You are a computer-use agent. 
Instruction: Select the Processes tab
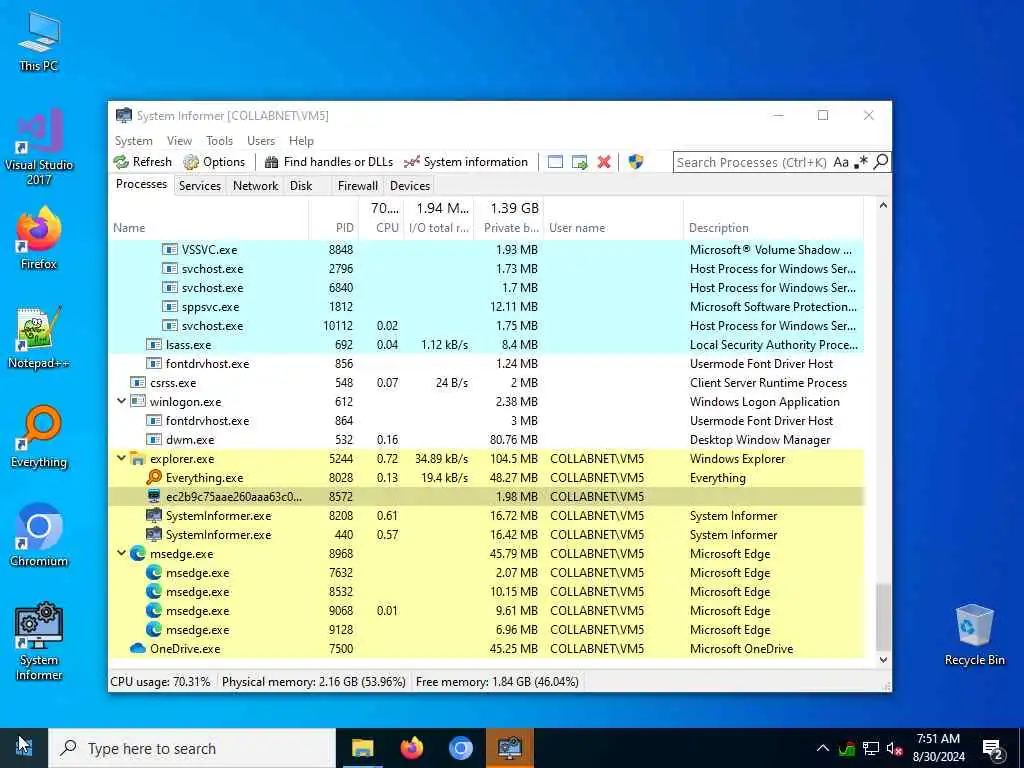141,184
